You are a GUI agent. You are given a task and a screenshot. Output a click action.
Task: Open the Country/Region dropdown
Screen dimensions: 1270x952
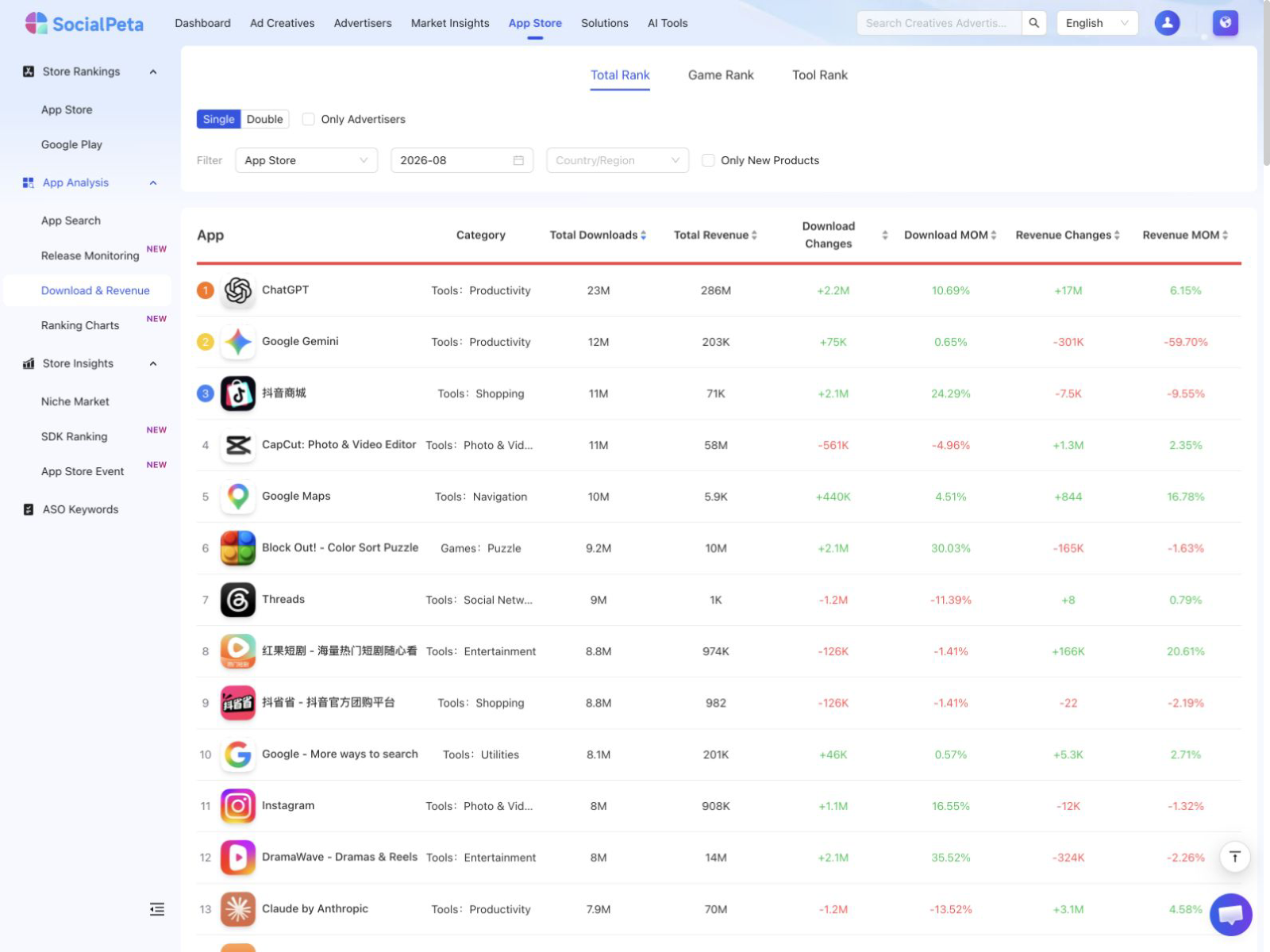point(618,160)
